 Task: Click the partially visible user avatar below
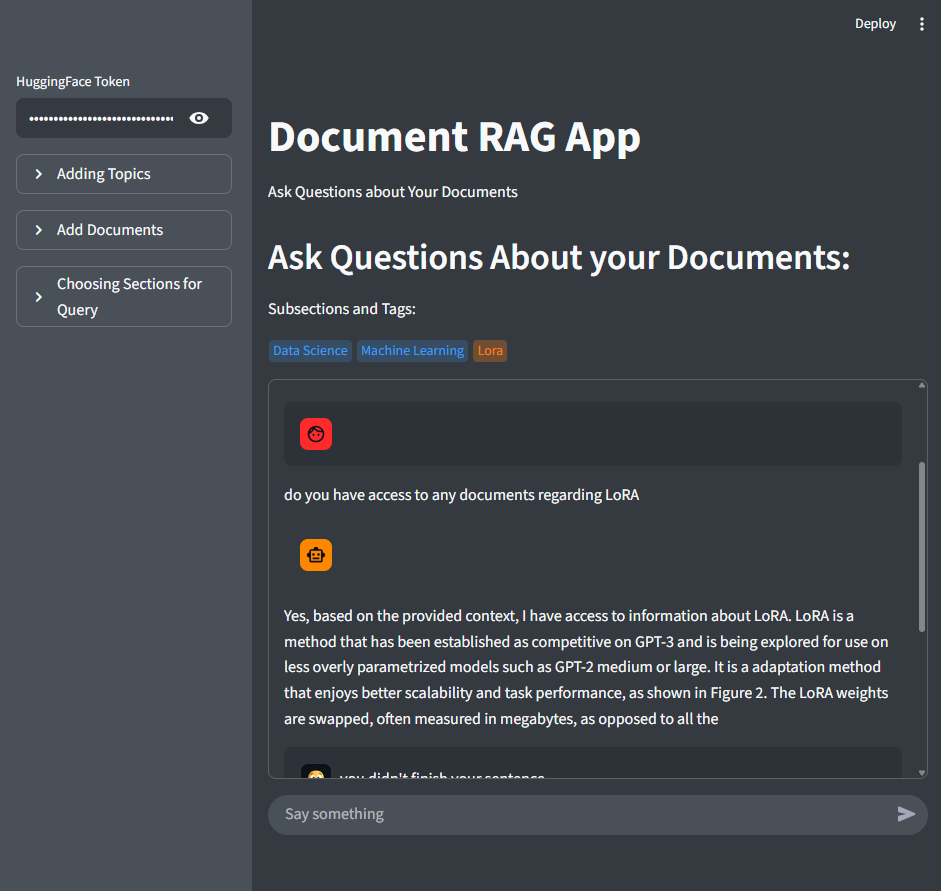[x=316, y=772]
